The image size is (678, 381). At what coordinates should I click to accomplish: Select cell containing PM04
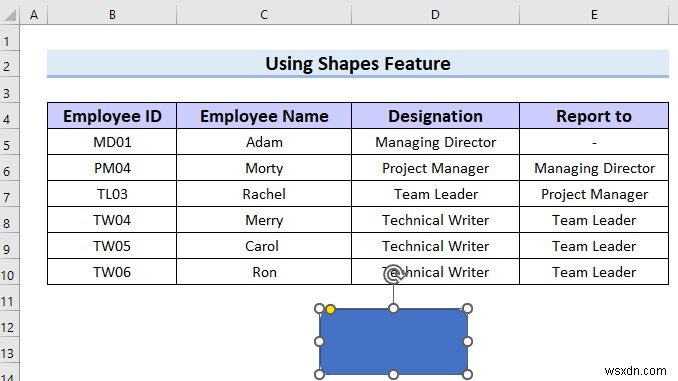click(x=112, y=168)
